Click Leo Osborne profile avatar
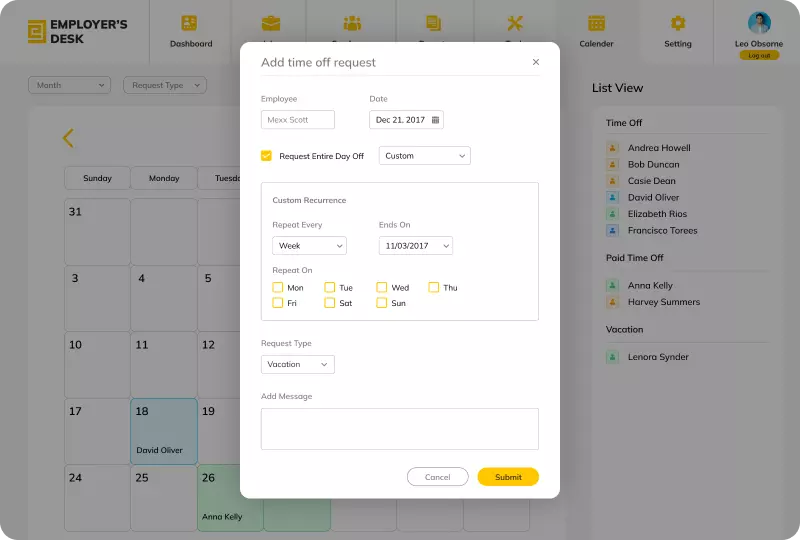Screen dimensions: 800x540 click(759, 23)
